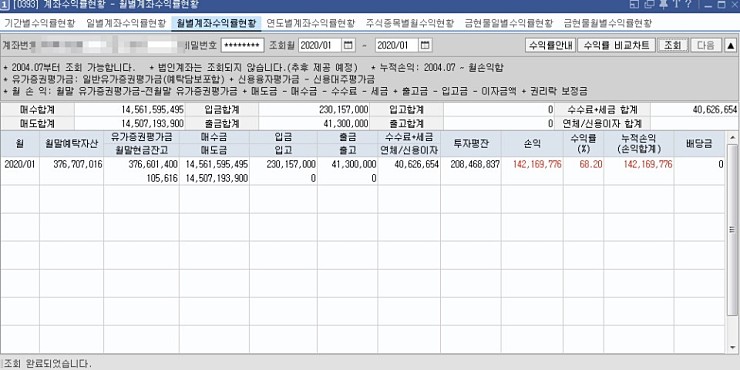Click the 208,468,837 average investment cell

(471, 165)
